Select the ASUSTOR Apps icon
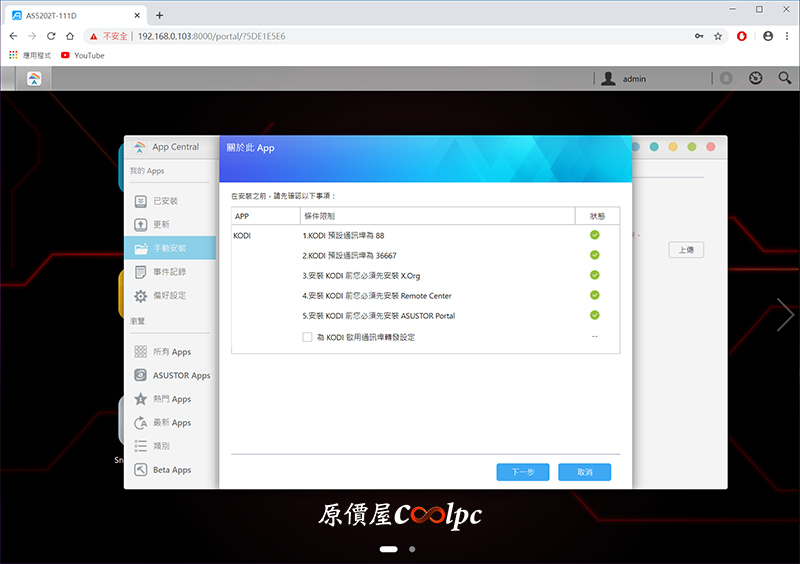The width and height of the screenshot is (800, 564). [140, 375]
